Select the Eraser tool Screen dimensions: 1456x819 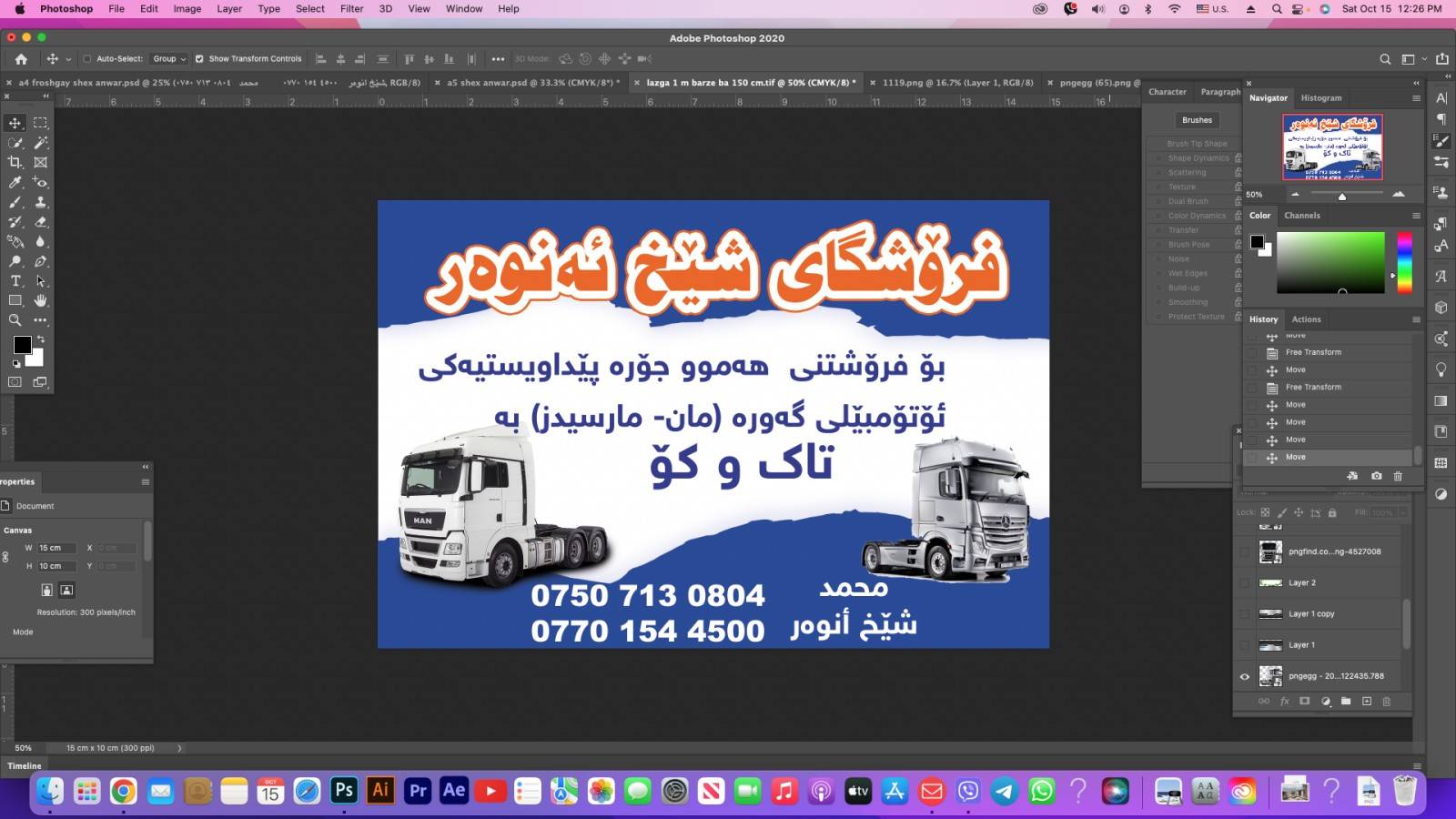[40, 222]
